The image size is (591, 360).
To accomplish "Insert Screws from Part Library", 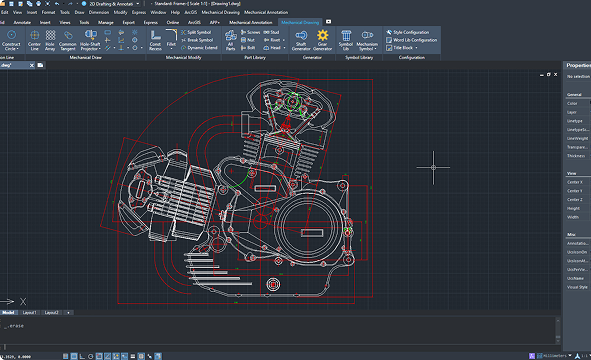I will pyautogui.click(x=250, y=32).
